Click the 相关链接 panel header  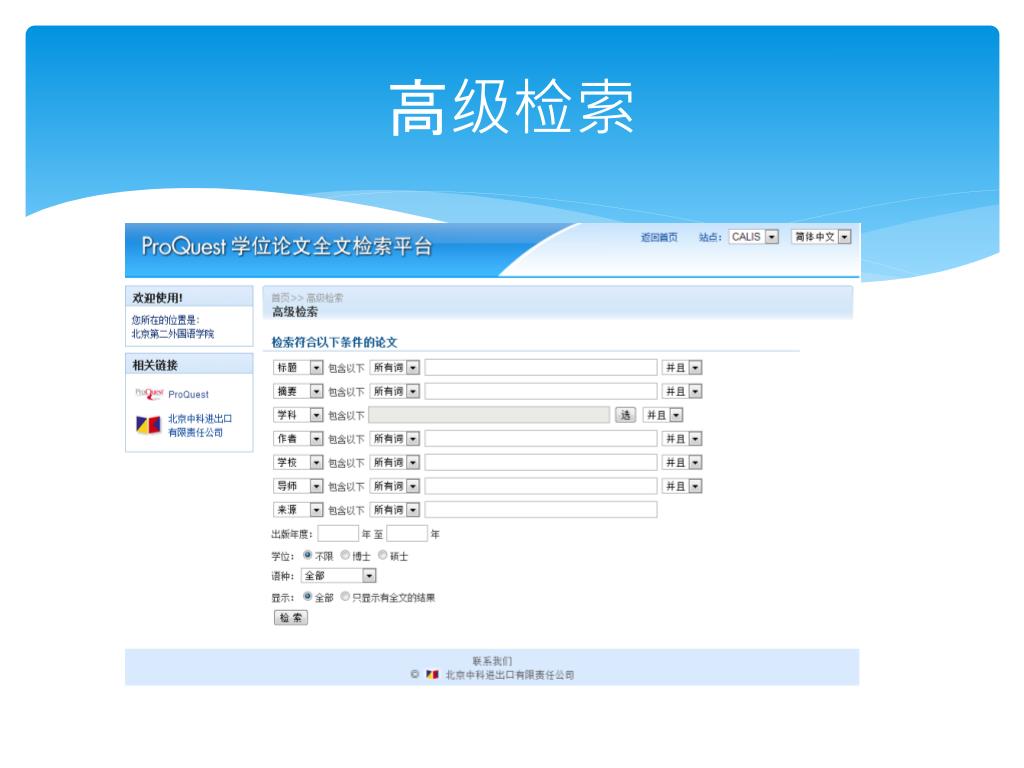pyautogui.click(x=189, y=364)
